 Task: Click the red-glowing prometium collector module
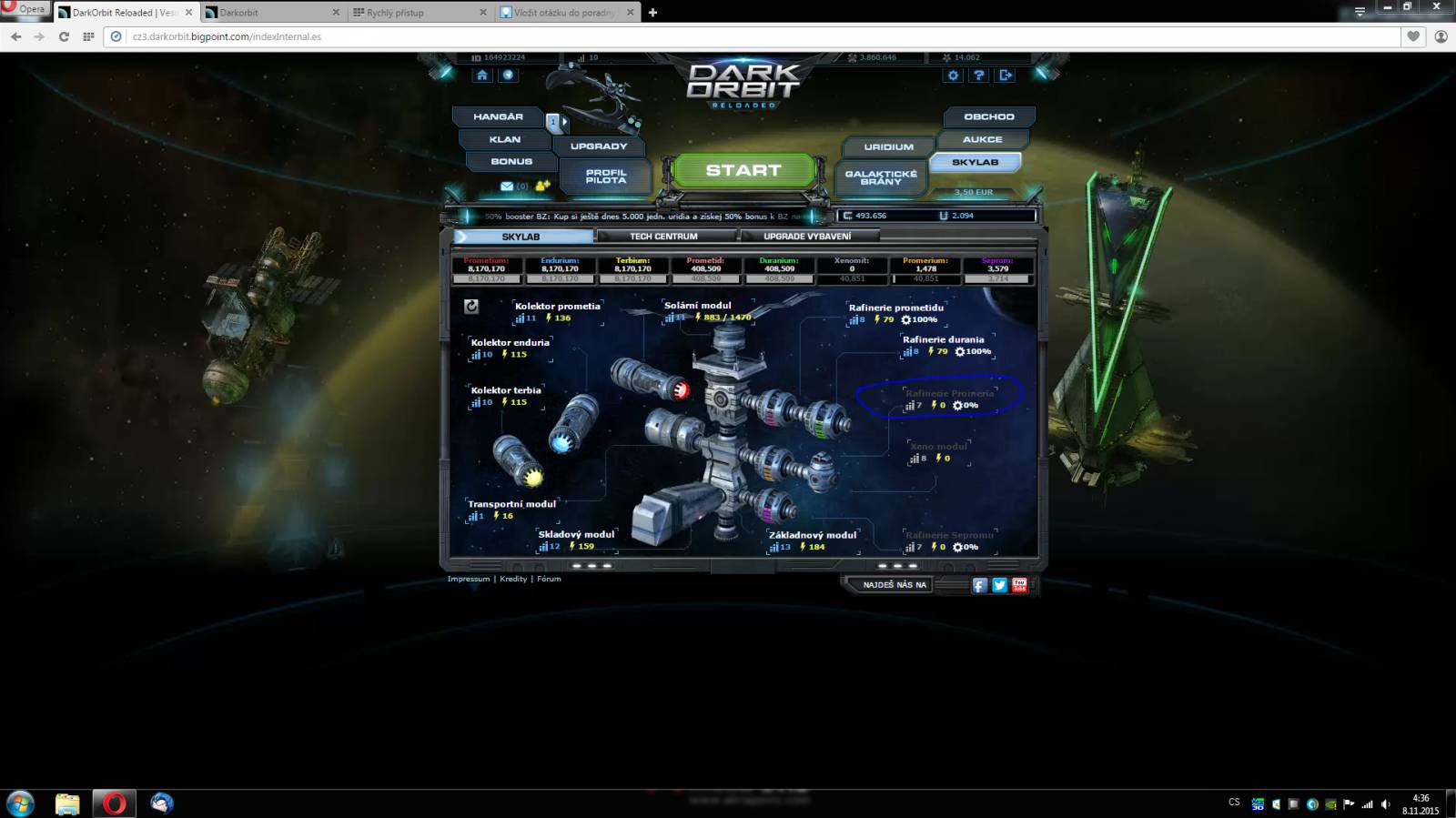coord(650,380)
